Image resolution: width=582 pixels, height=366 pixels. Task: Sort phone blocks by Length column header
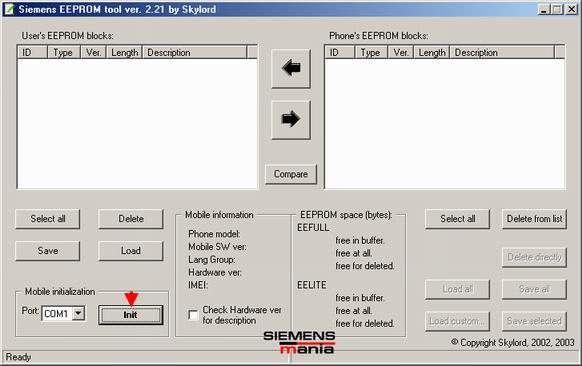432,52
